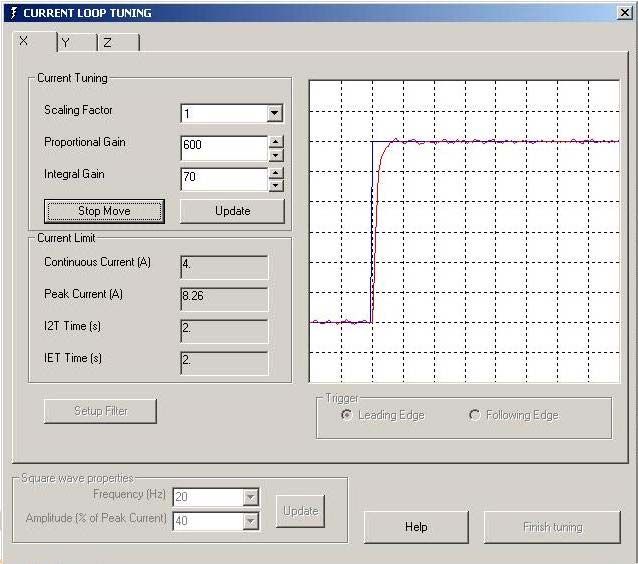The width and height of the screenshot is (638, 564).
Task: Click Update in Square wave properties
Action: pyautogui.click(x=300, y=511)
